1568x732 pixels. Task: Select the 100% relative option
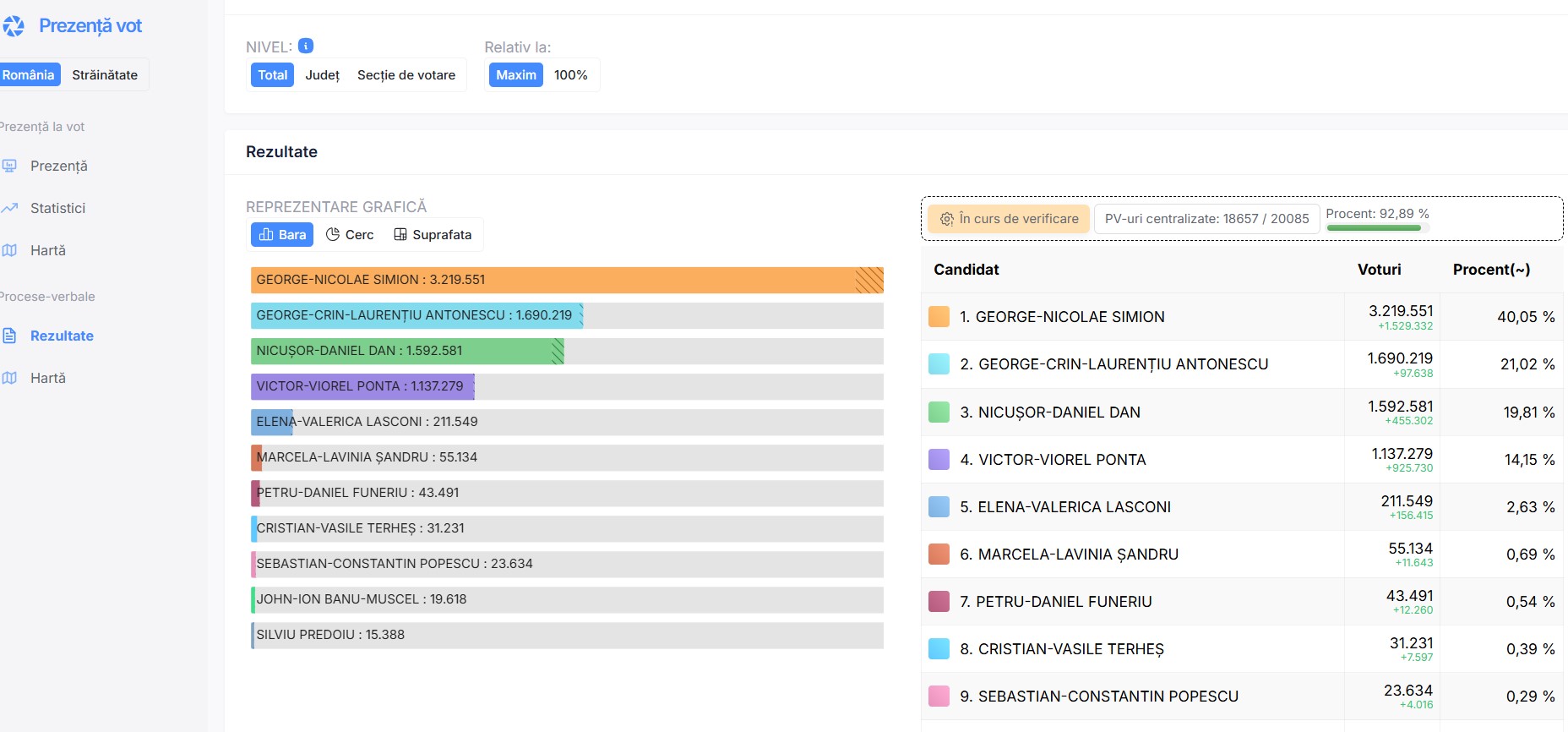tap(570, 75)
